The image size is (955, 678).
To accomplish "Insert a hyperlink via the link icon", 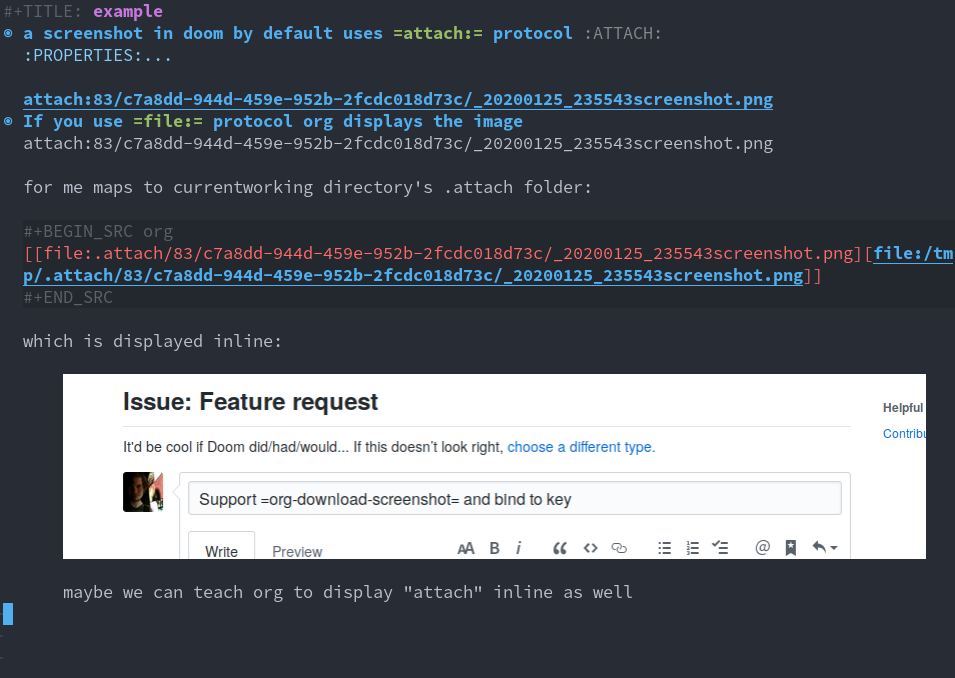I will (x=618, y=547).
